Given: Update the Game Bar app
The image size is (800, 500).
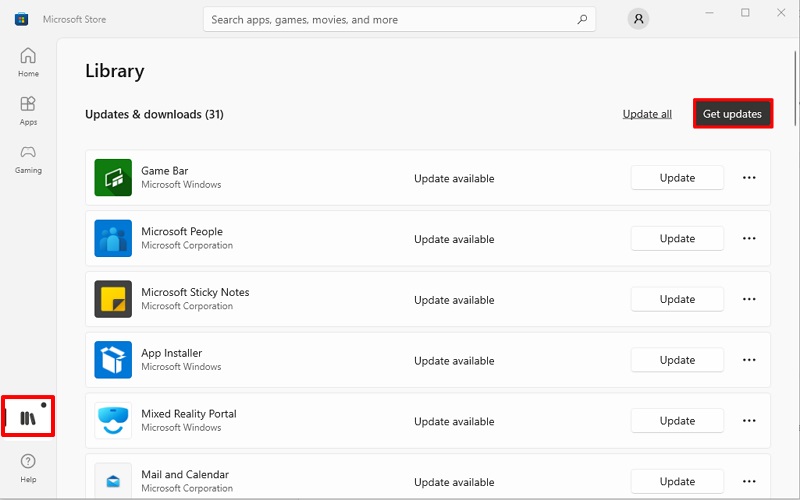Looking at the screenshot, I should (677, 178).
